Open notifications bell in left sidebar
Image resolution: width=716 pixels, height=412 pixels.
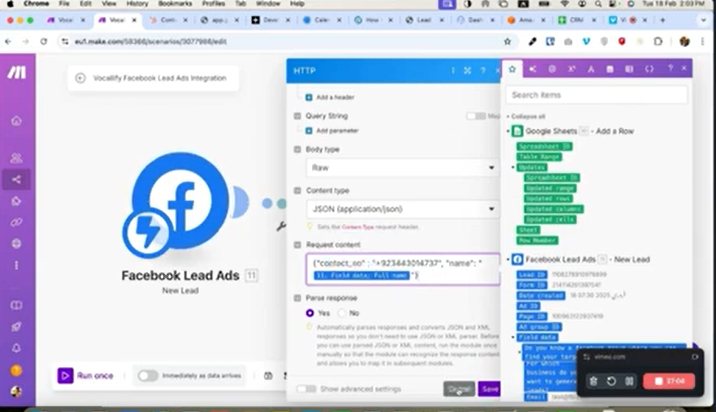16,349
